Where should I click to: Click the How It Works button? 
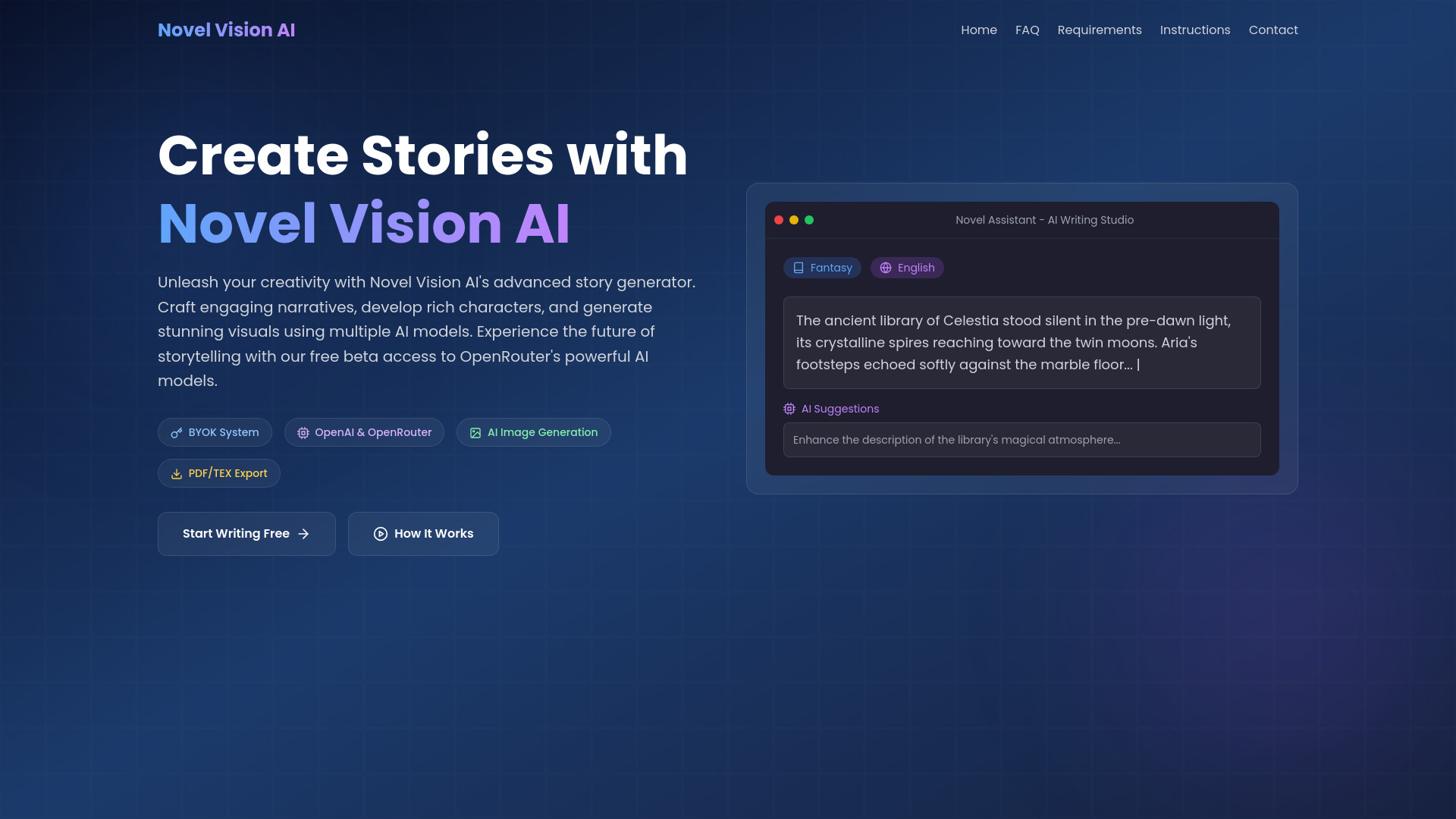point(423,533)
